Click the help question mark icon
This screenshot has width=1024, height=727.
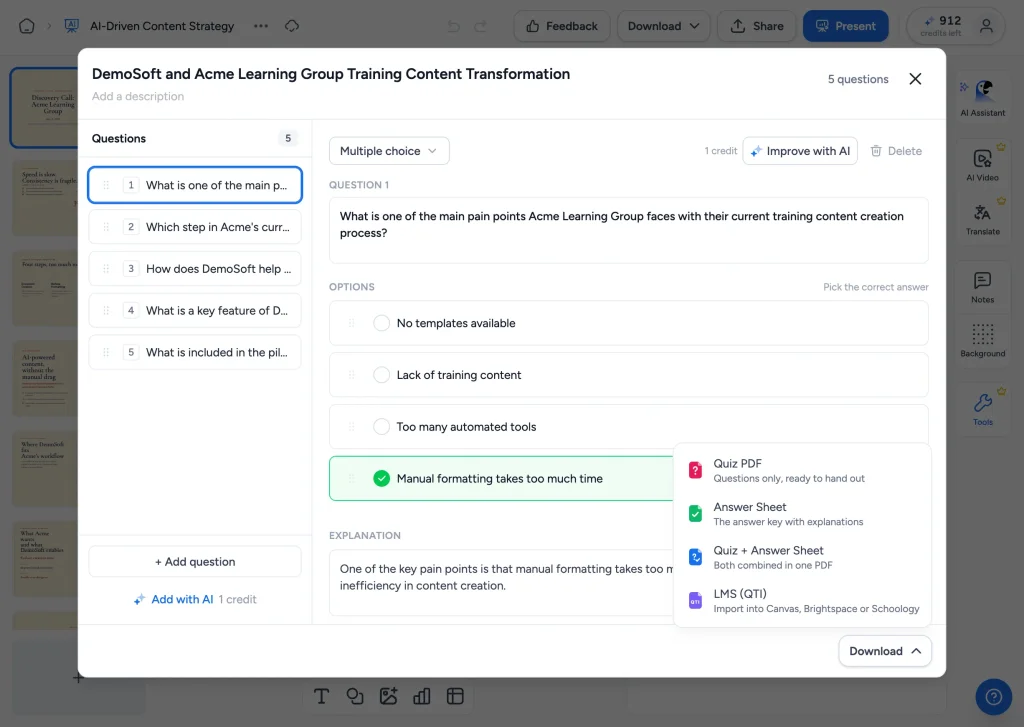[x=993, y=697]
